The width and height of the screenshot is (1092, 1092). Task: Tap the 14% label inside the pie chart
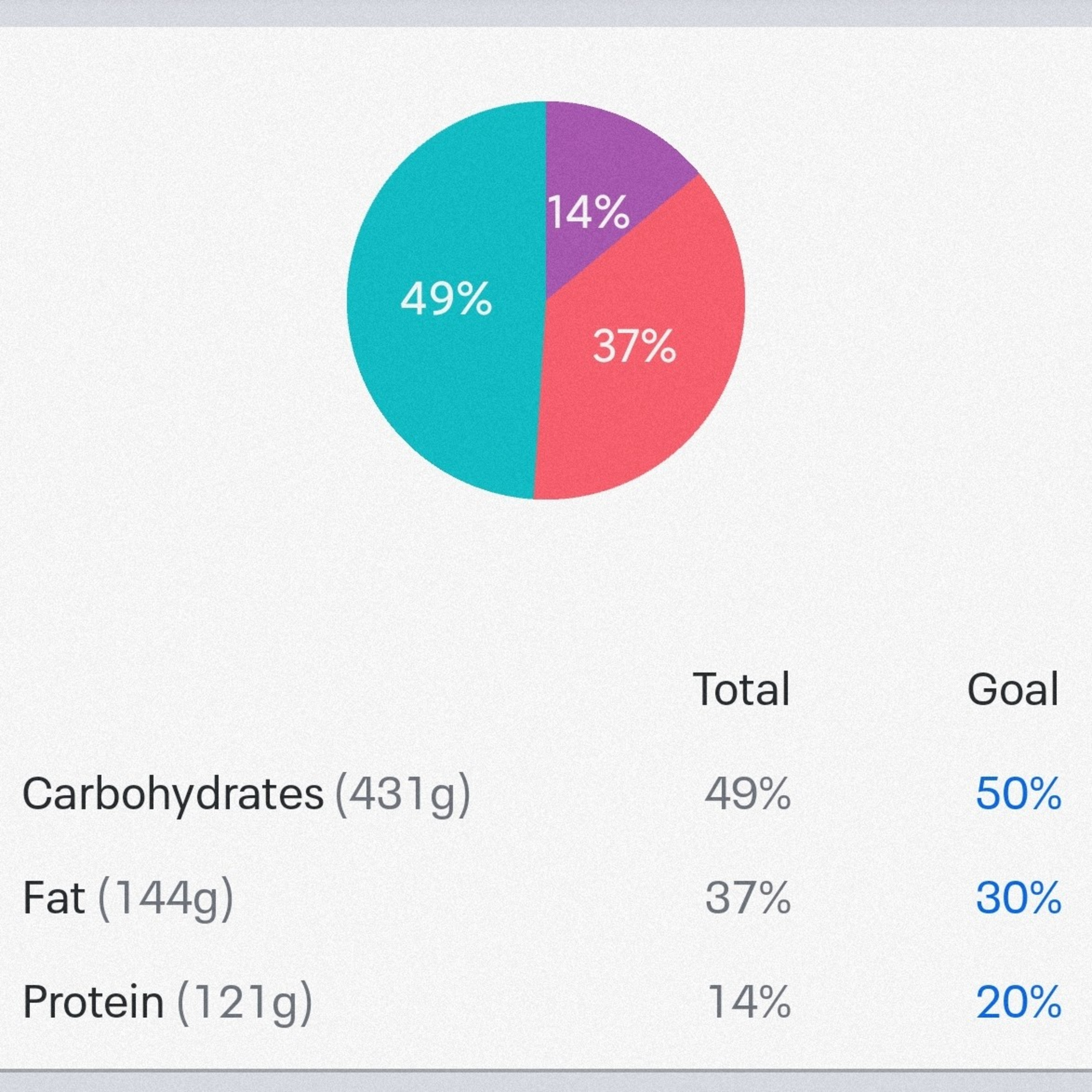coord(588,213)
